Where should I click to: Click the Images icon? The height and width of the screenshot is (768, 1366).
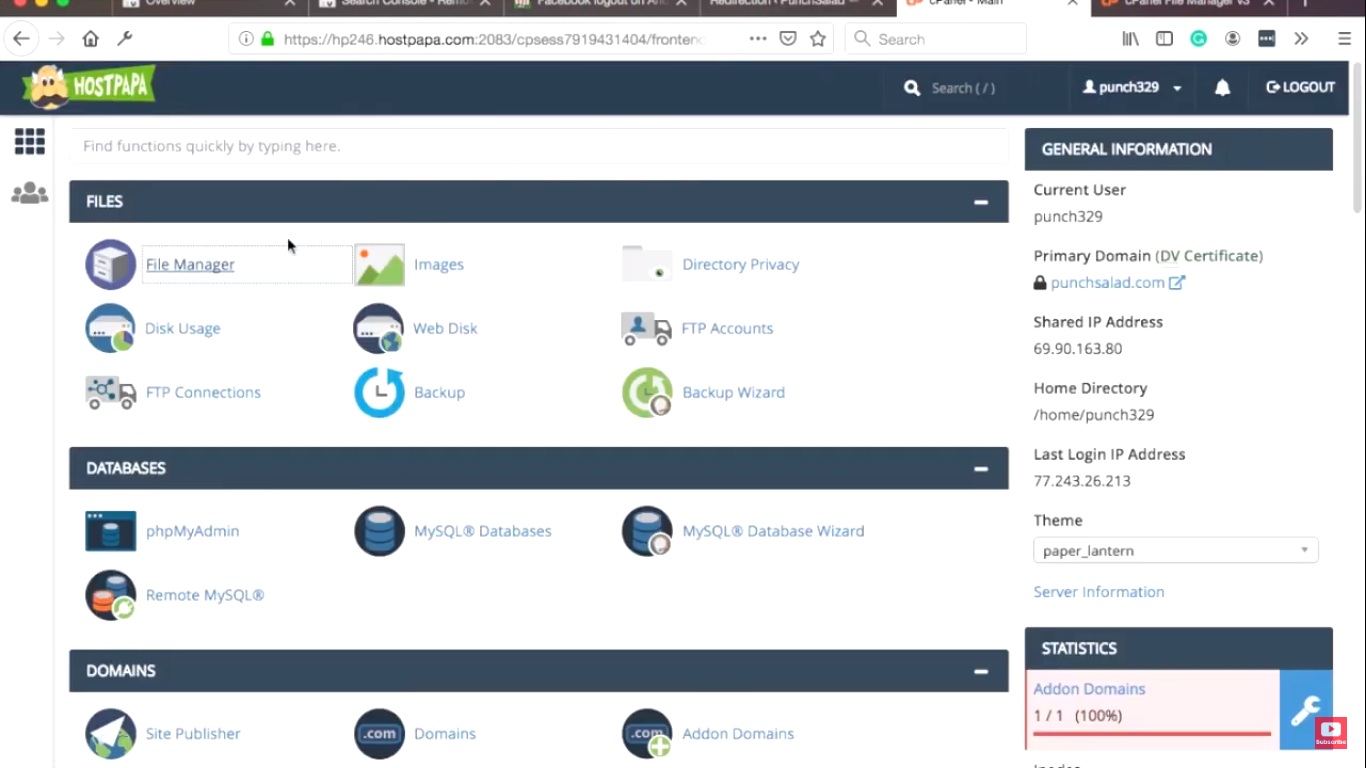[379, 265]
